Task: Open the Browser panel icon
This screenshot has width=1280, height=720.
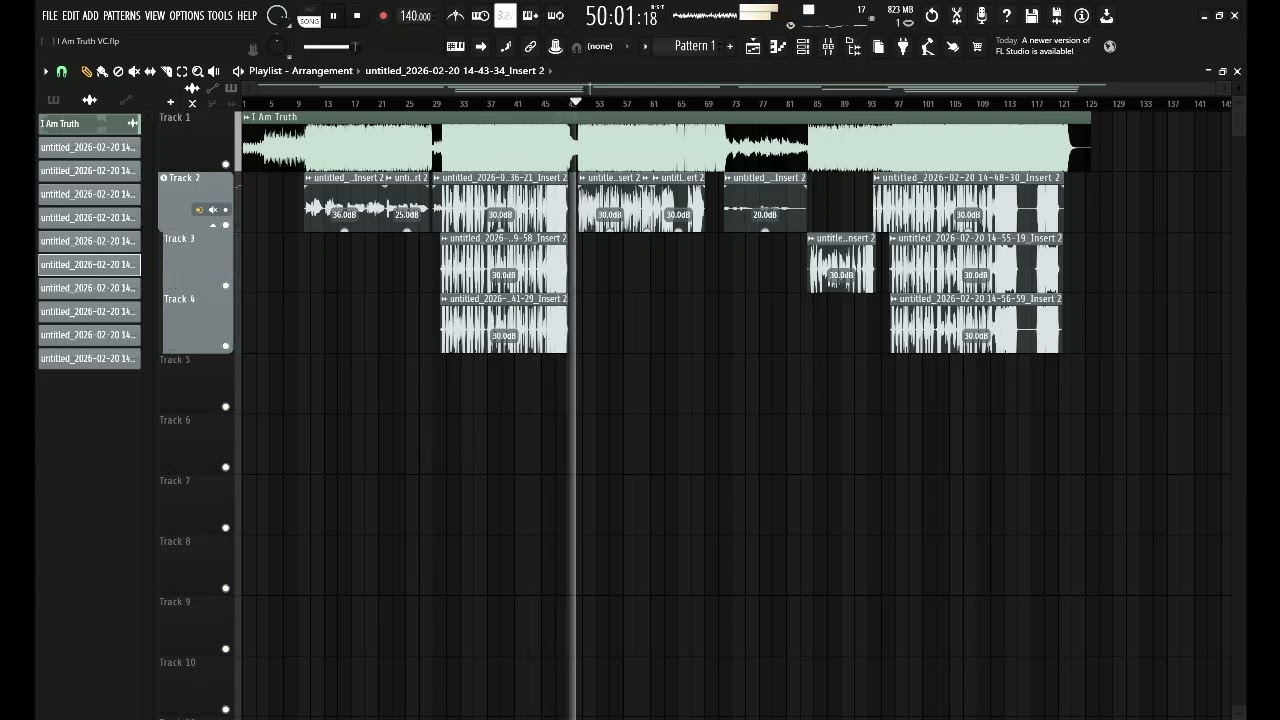Action: 853,47
